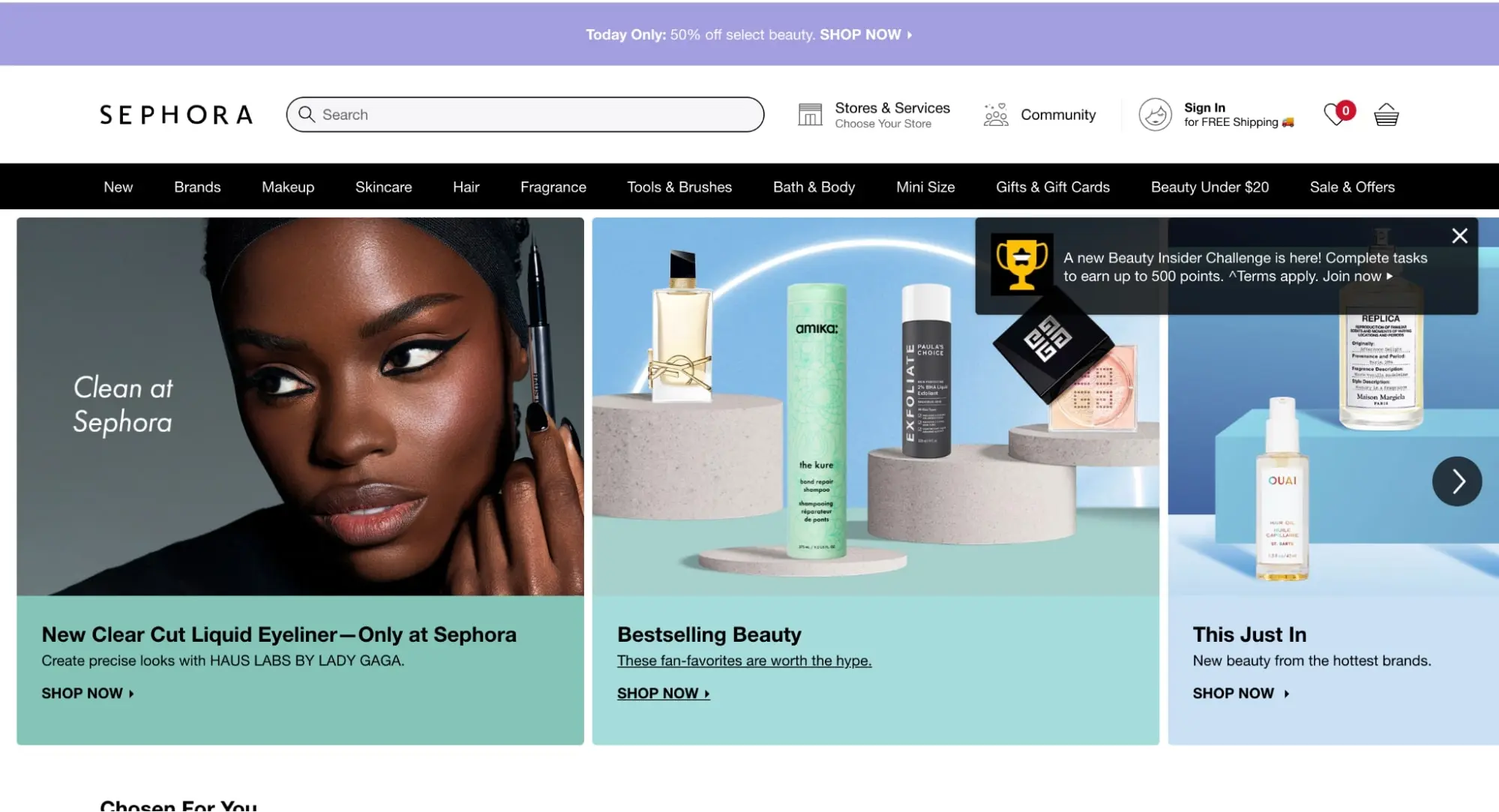Click the This Just In heading
1499x812 pixels.
click(x=1249, y=634)
